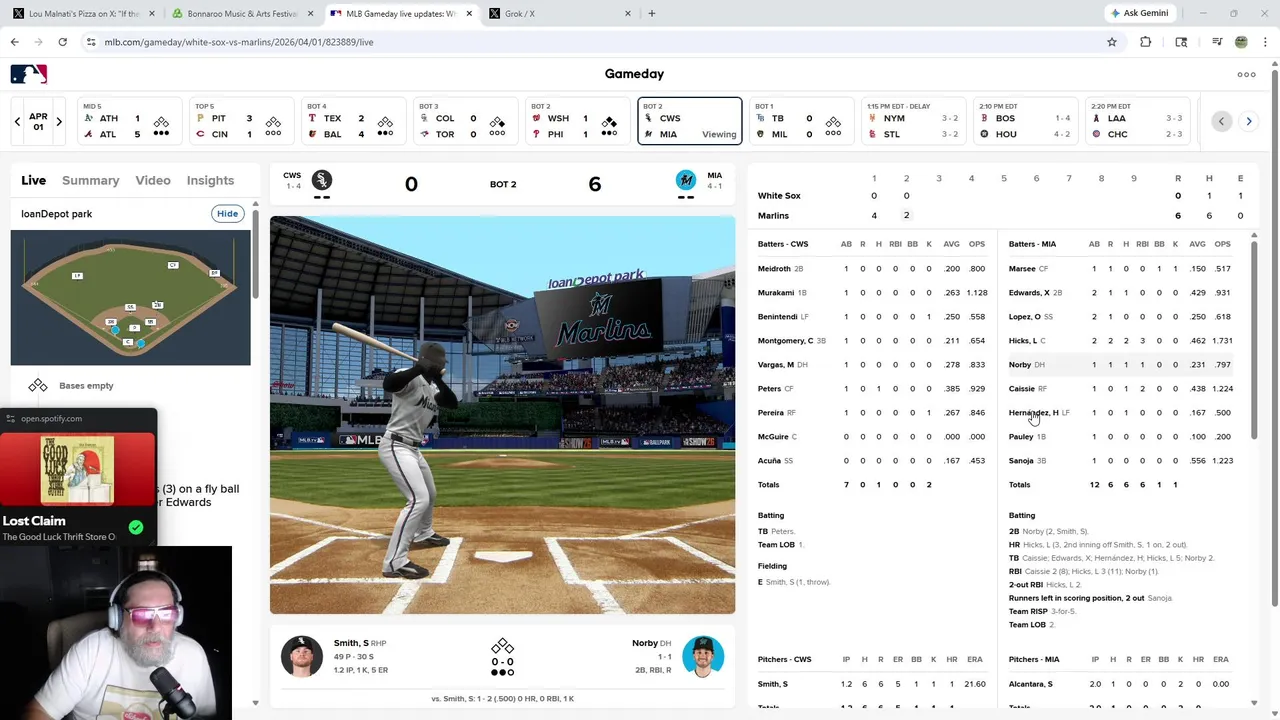Switch to the Grok / X tab
The width and height of the screenshot is (1280, 720).
click(560, 14)
